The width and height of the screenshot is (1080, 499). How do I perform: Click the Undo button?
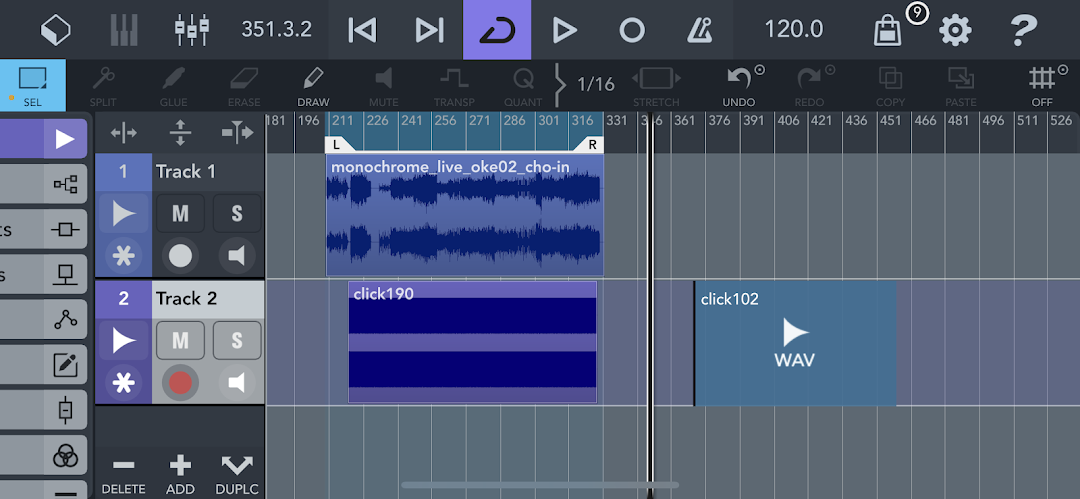739,86
